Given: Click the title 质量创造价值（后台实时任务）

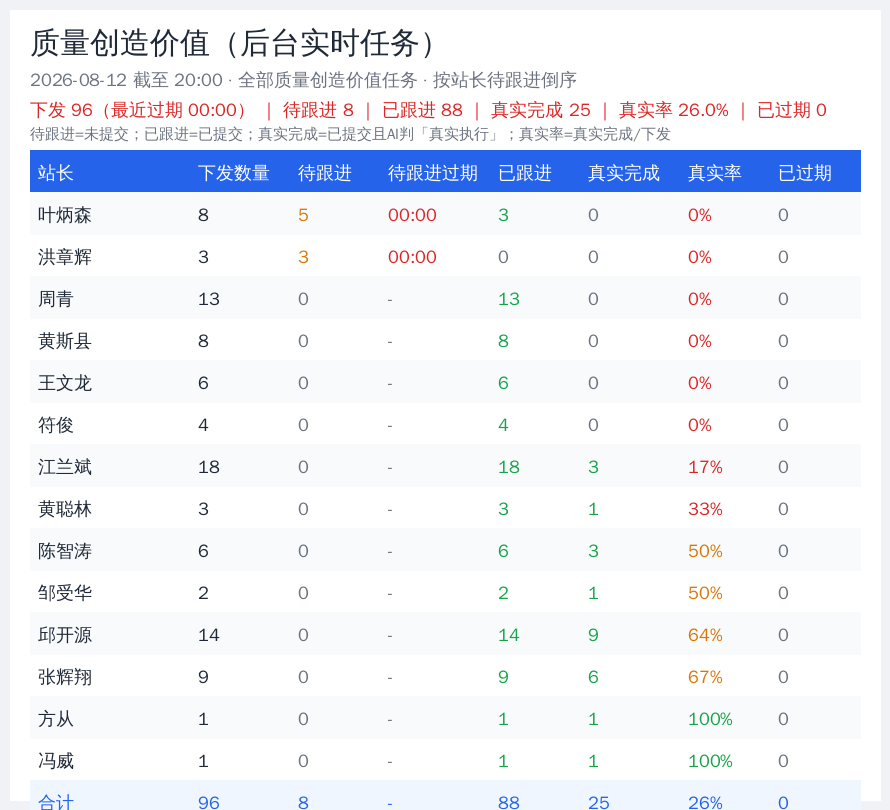Looking at the screenshot, I should 236,43.
